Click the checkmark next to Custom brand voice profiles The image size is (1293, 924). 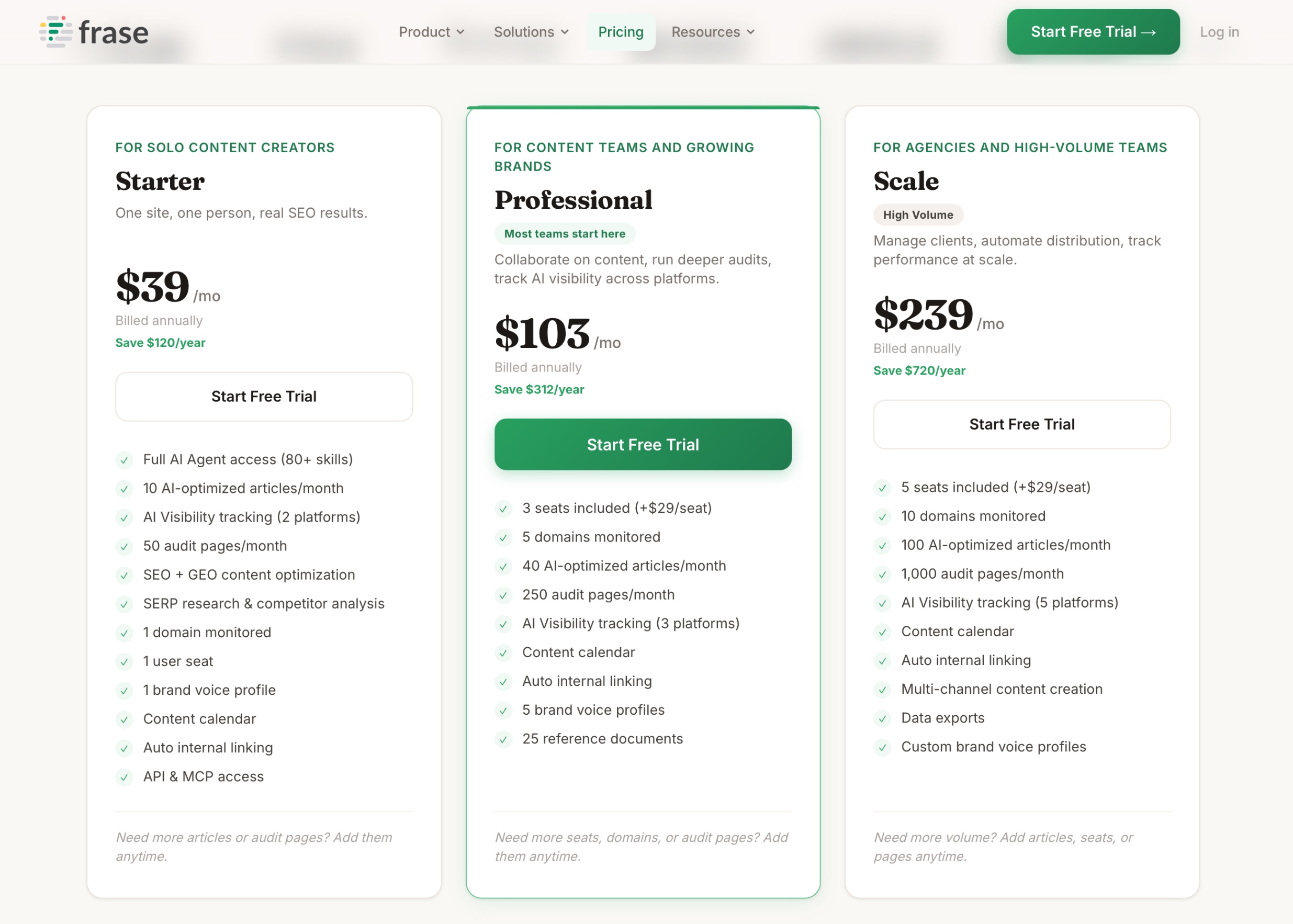coord(882,748)
